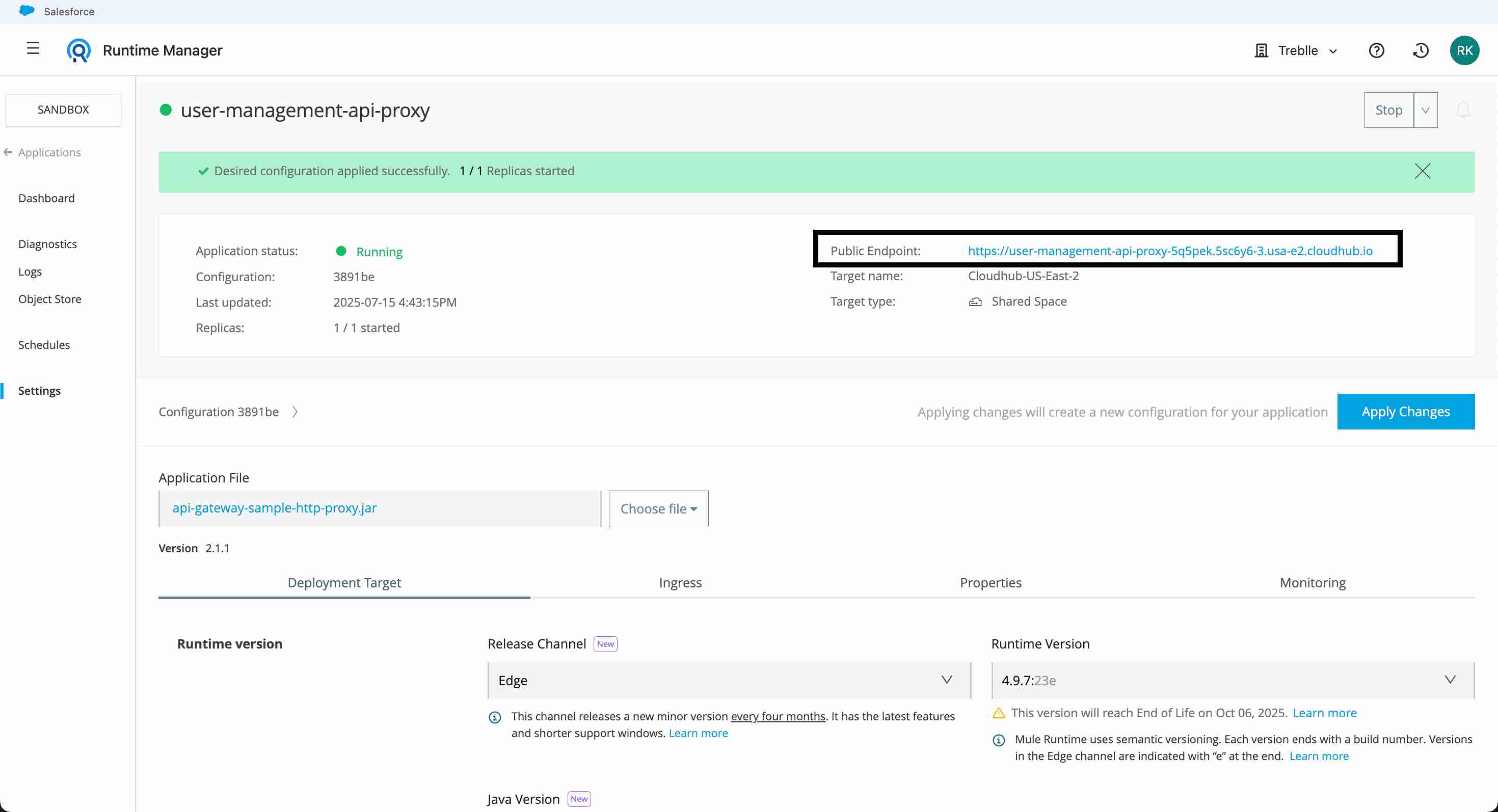Click the Application File input field

380,508
